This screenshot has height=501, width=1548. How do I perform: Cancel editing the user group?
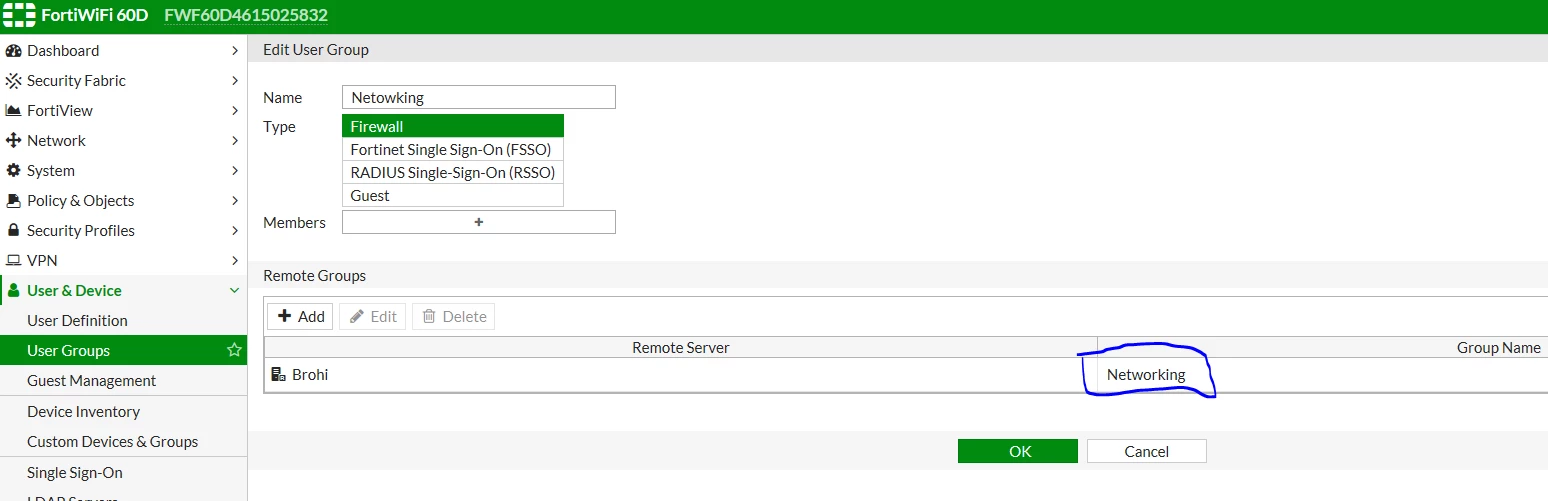click(x=1147, y=451)
